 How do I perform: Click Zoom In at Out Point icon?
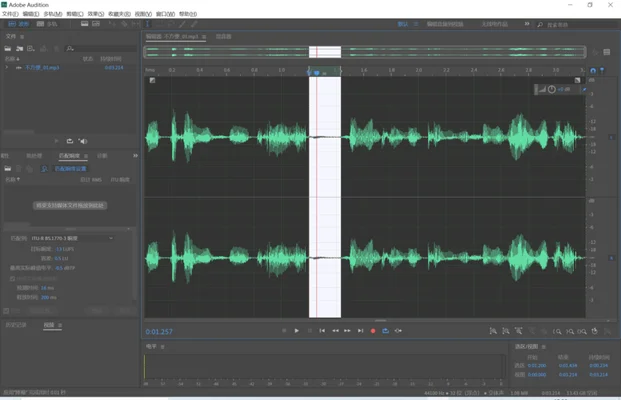[x=570, y=331]
